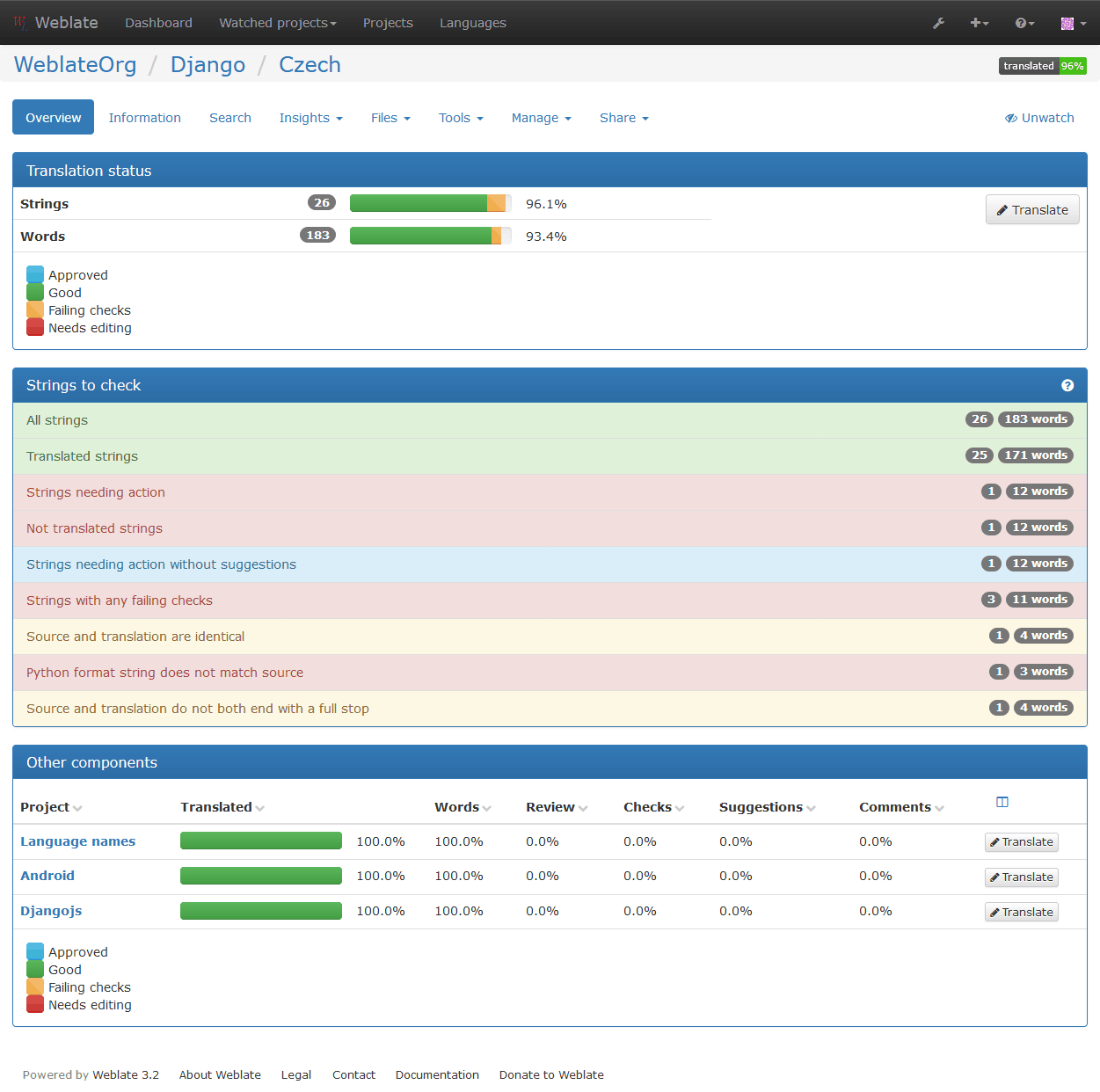Sort by the Review column
Screen dimensions: 1100x1092
[557, 807]
